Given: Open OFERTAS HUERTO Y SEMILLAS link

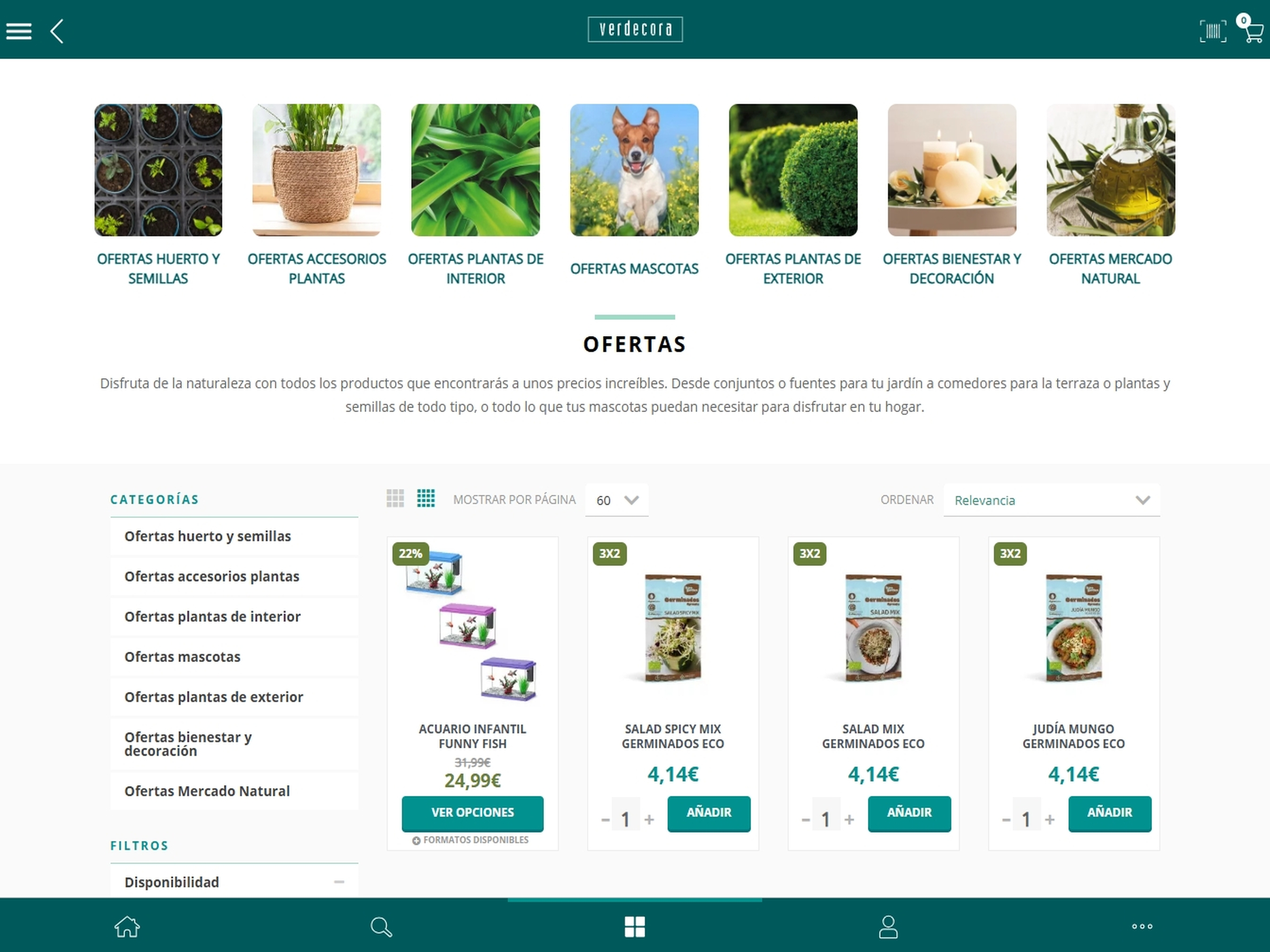Looking at the screenshot, I should click(x=158, y=269).
